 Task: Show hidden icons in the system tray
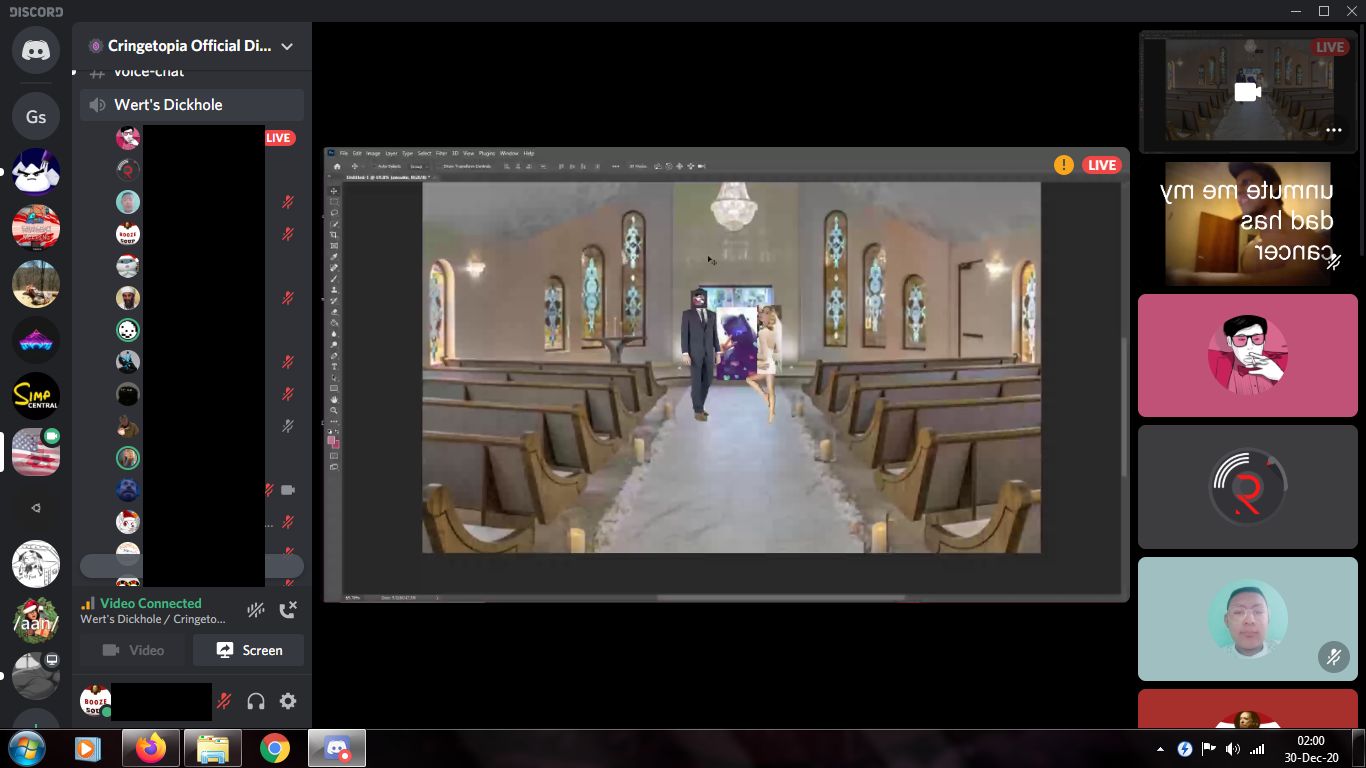tap(1159, 747)
